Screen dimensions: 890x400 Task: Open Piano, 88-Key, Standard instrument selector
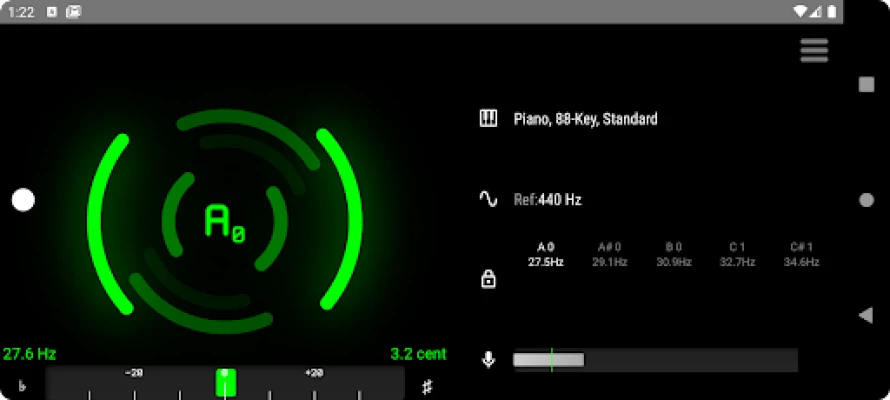click(585, 119)
